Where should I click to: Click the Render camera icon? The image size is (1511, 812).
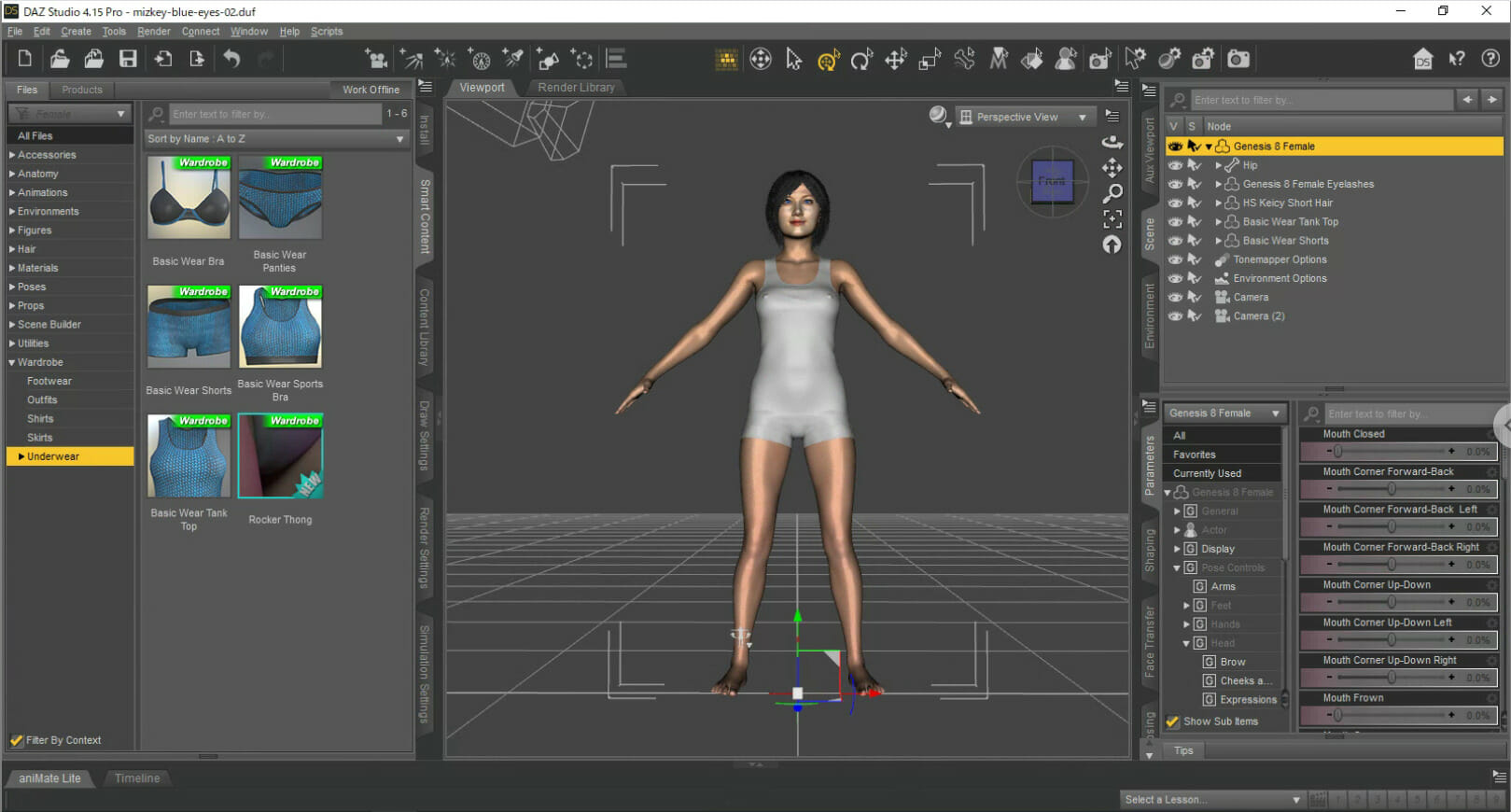click(1238, 60)
